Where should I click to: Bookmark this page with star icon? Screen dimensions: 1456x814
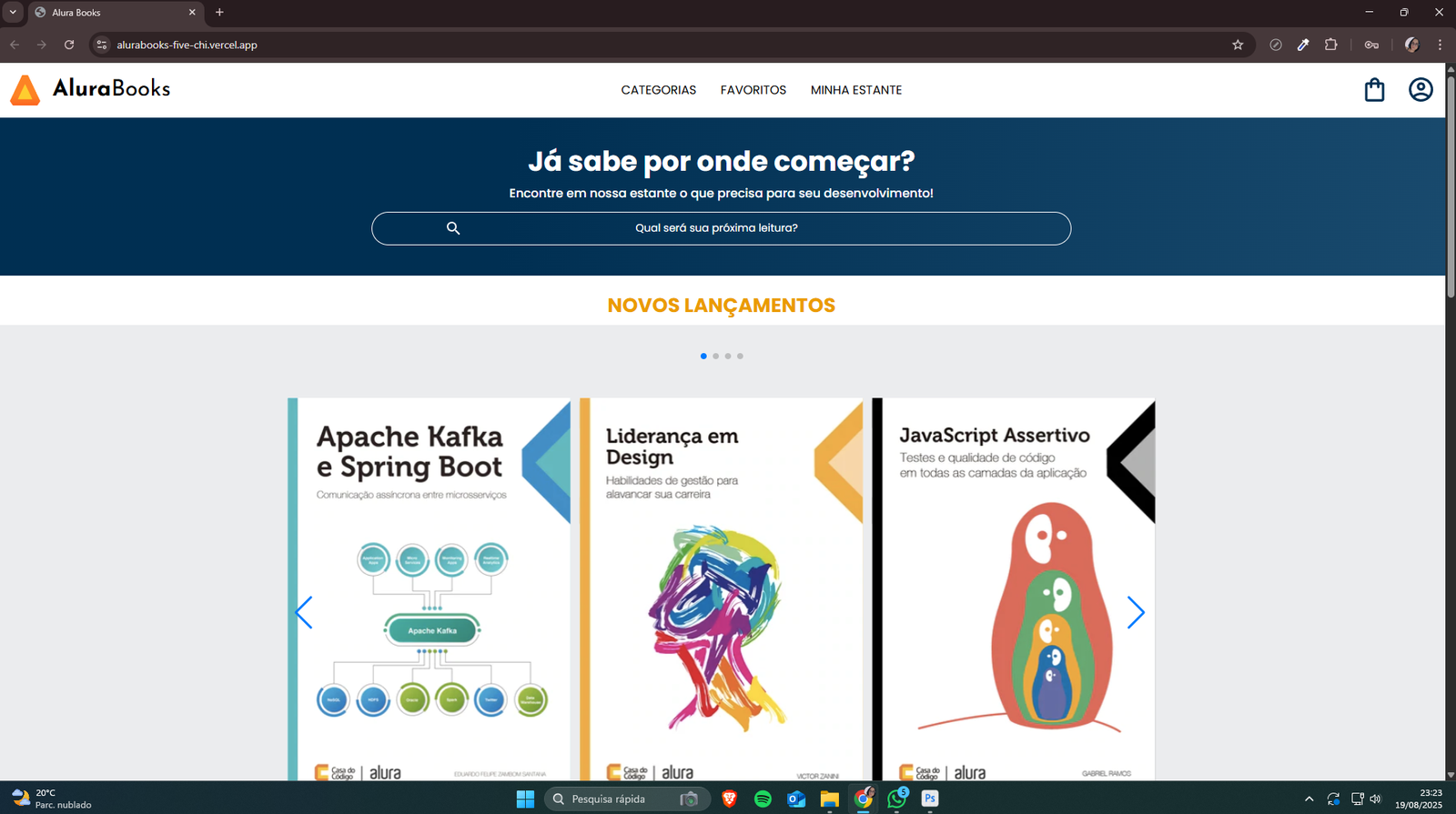(1238, 45)
